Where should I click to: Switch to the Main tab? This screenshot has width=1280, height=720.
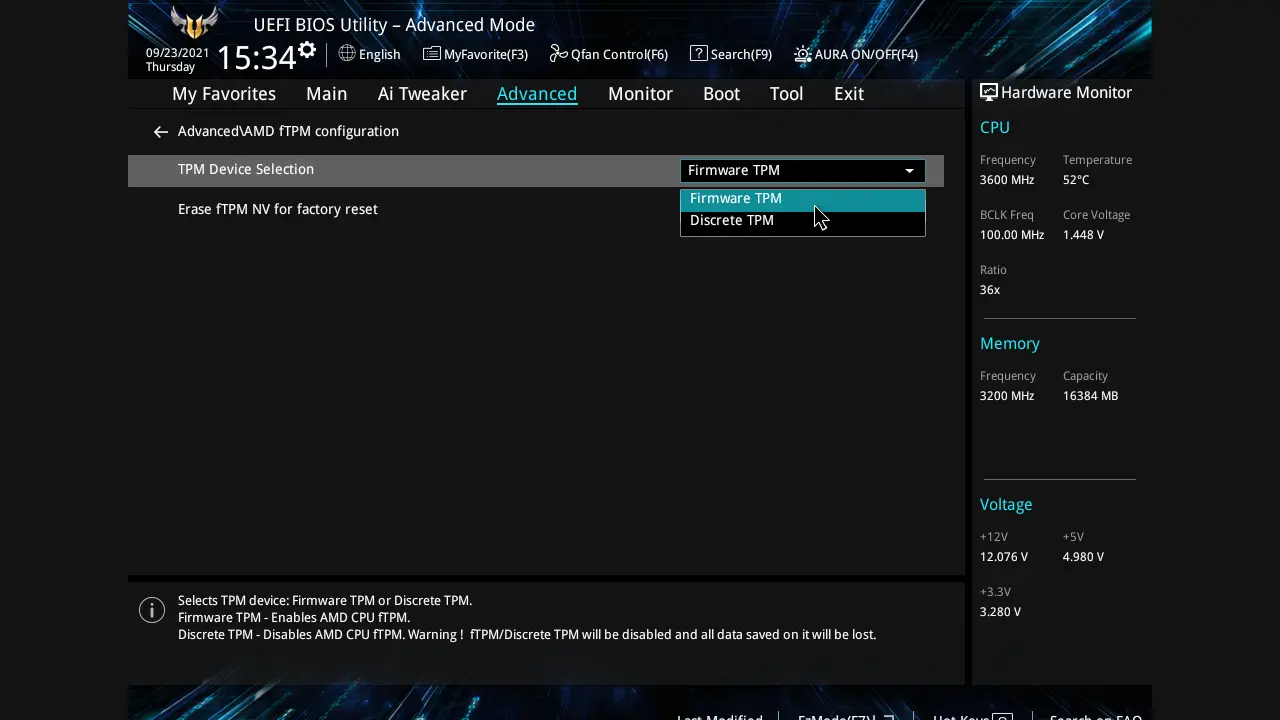327,94
